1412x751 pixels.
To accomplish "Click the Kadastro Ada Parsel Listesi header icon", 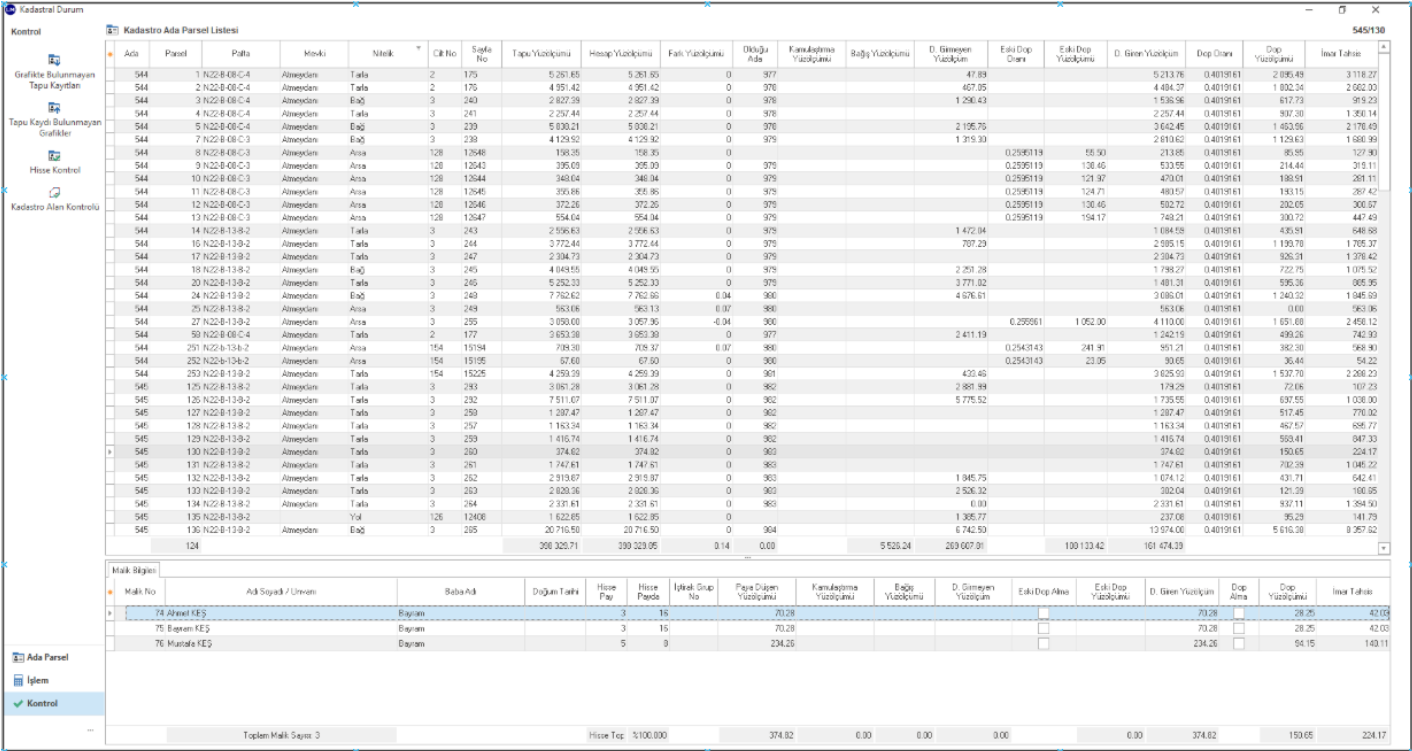I will (x=113, y=31).
